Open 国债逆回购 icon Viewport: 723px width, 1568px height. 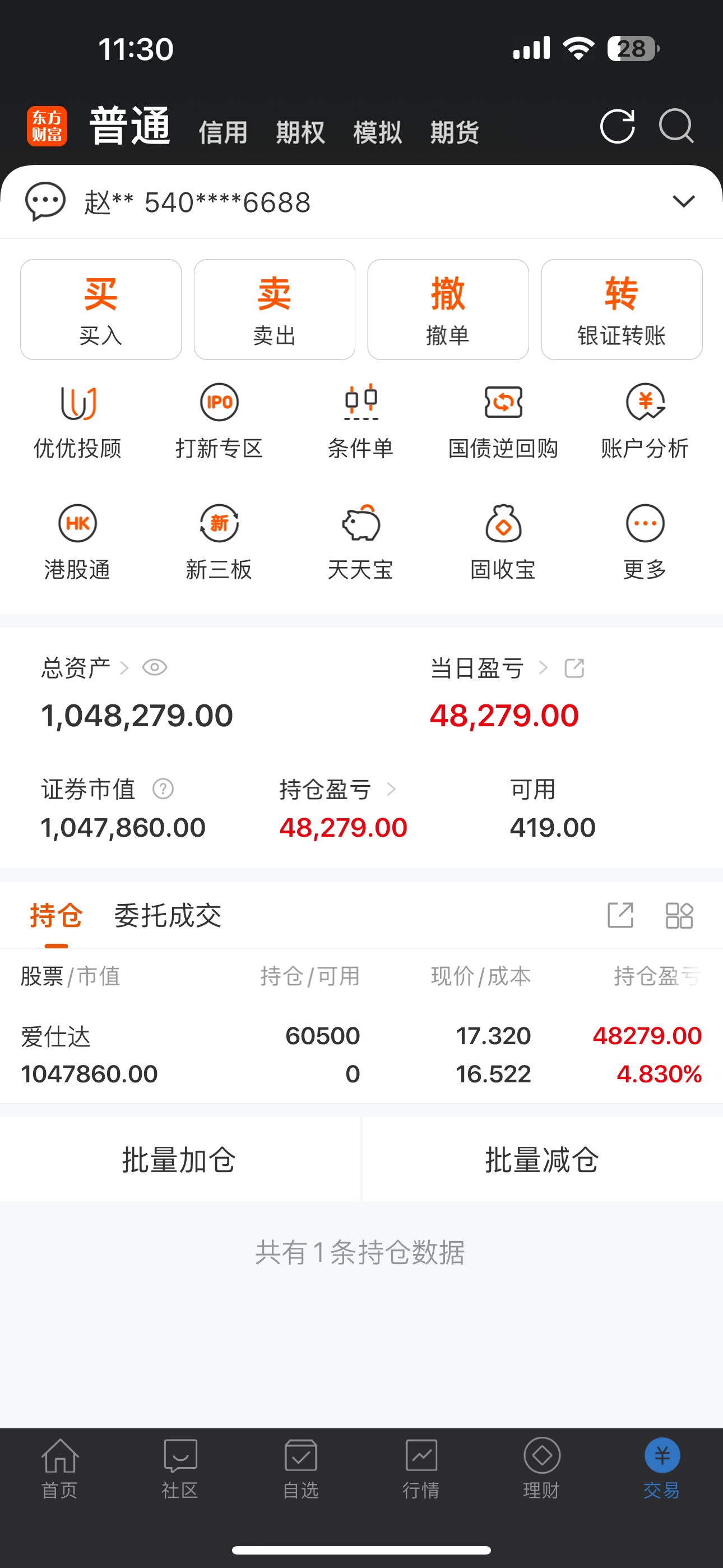click(x=503, y=402)
